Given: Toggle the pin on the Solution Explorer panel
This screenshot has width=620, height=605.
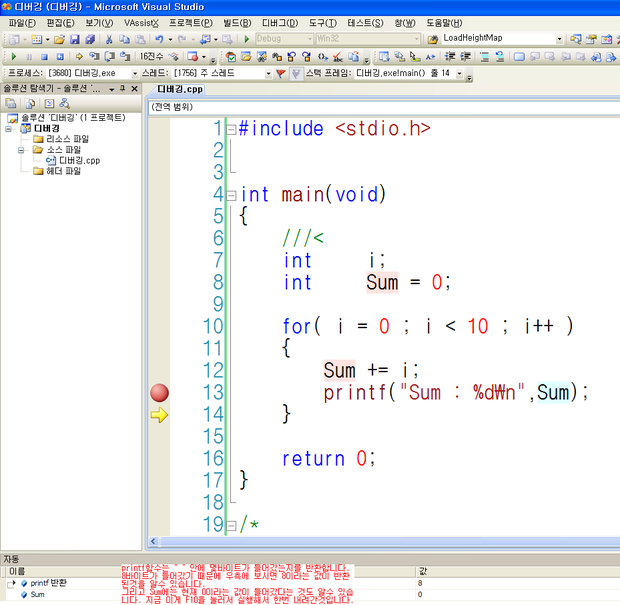Looking at the screenshot, I should [x=123, y=89].
